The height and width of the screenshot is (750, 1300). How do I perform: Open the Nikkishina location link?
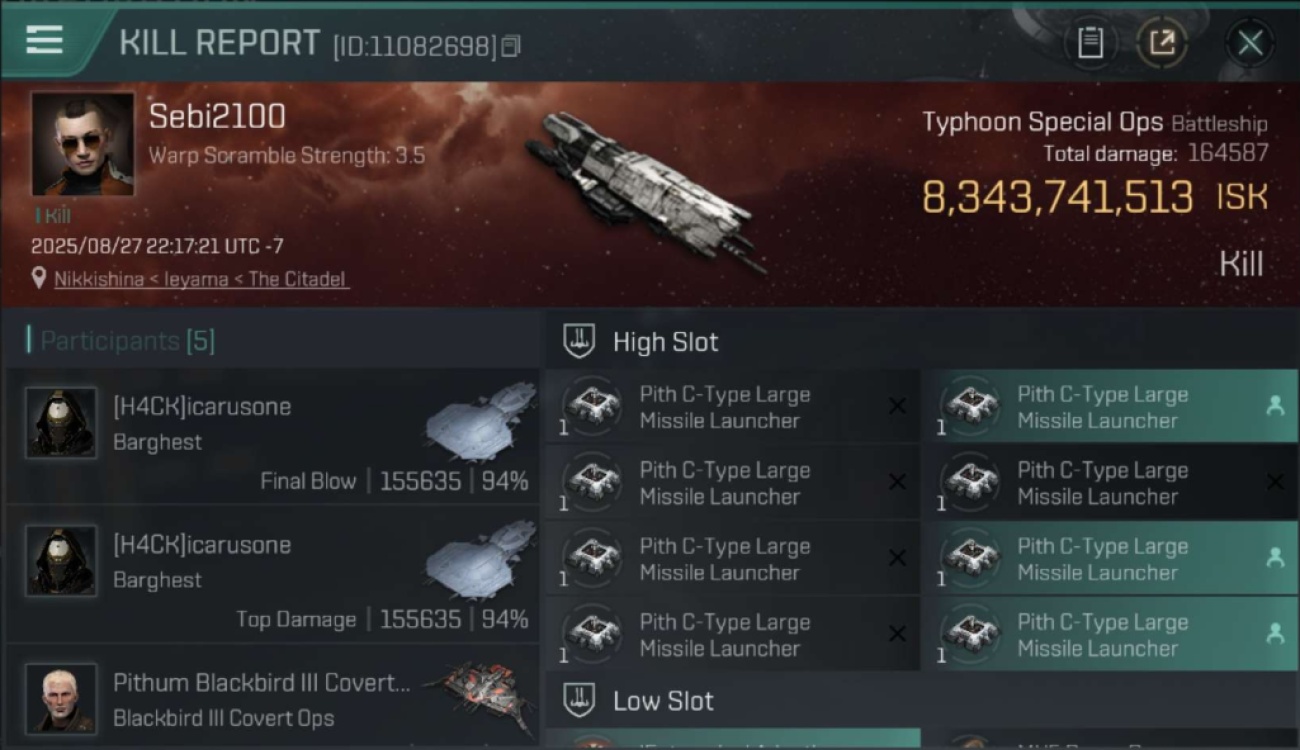201,279
